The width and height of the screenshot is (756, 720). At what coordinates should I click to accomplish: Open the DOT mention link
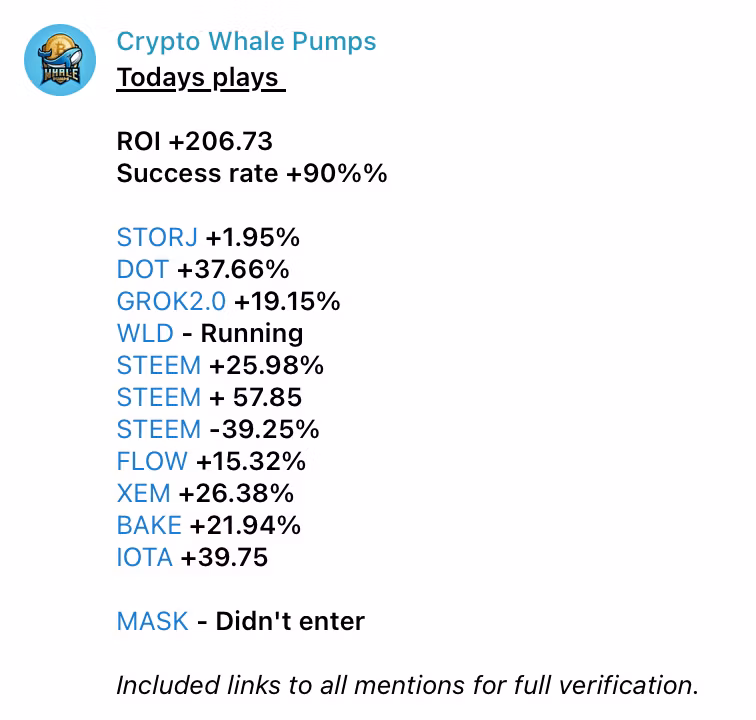[143, 269]
